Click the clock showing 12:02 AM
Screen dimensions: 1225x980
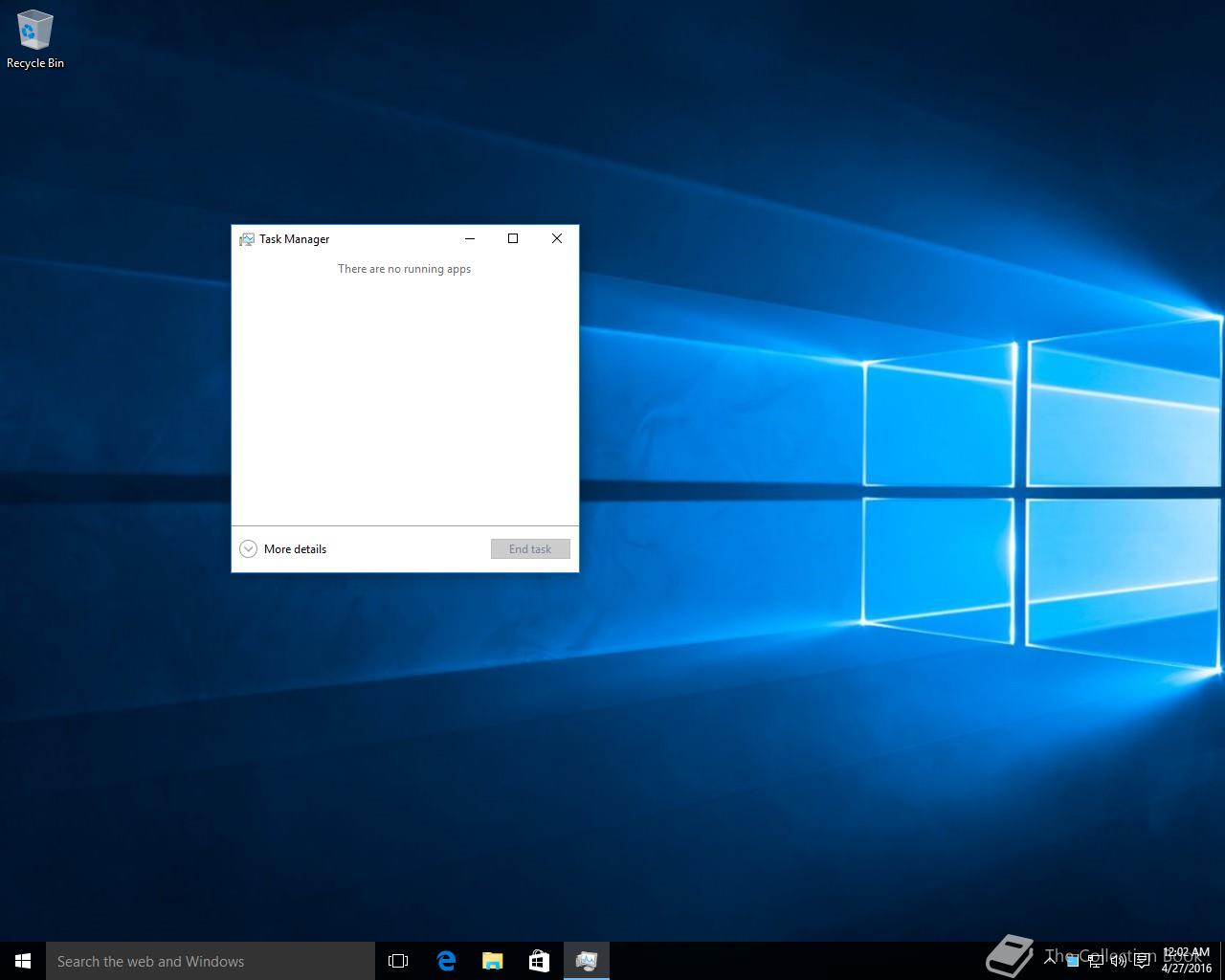click(x=1186, y=961)
